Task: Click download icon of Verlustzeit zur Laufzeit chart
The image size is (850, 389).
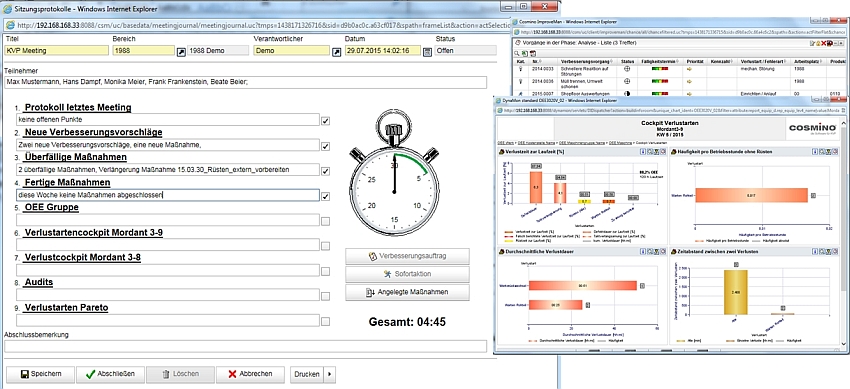Action: pos(643,152)
